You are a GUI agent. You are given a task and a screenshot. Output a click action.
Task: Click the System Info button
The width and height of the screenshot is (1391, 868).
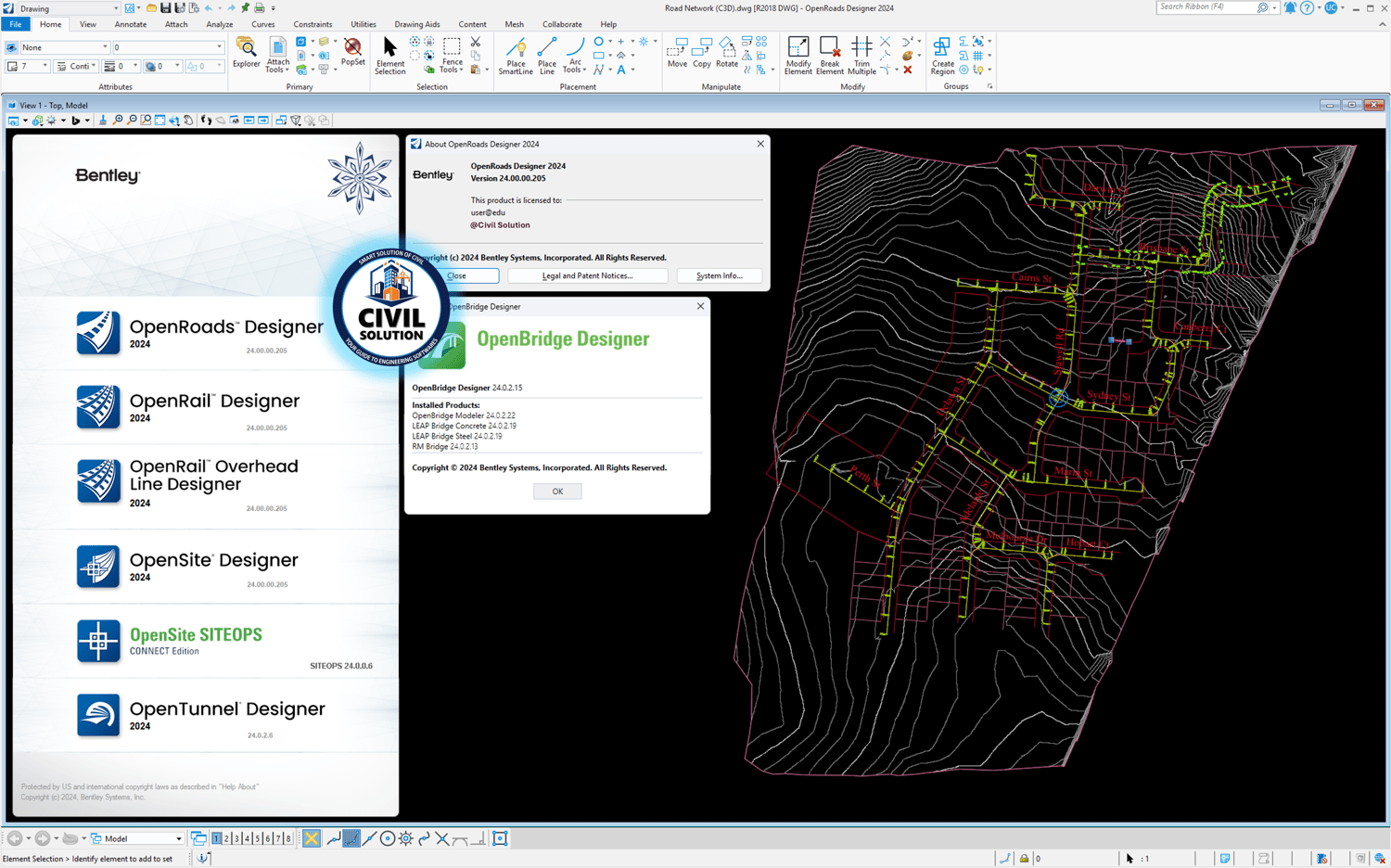tap(719, 275)
